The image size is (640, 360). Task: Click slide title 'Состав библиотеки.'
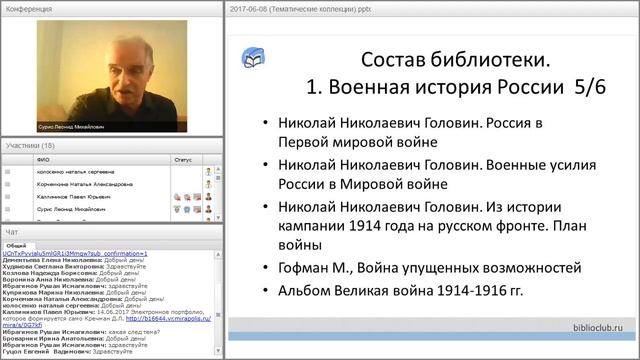456,60
